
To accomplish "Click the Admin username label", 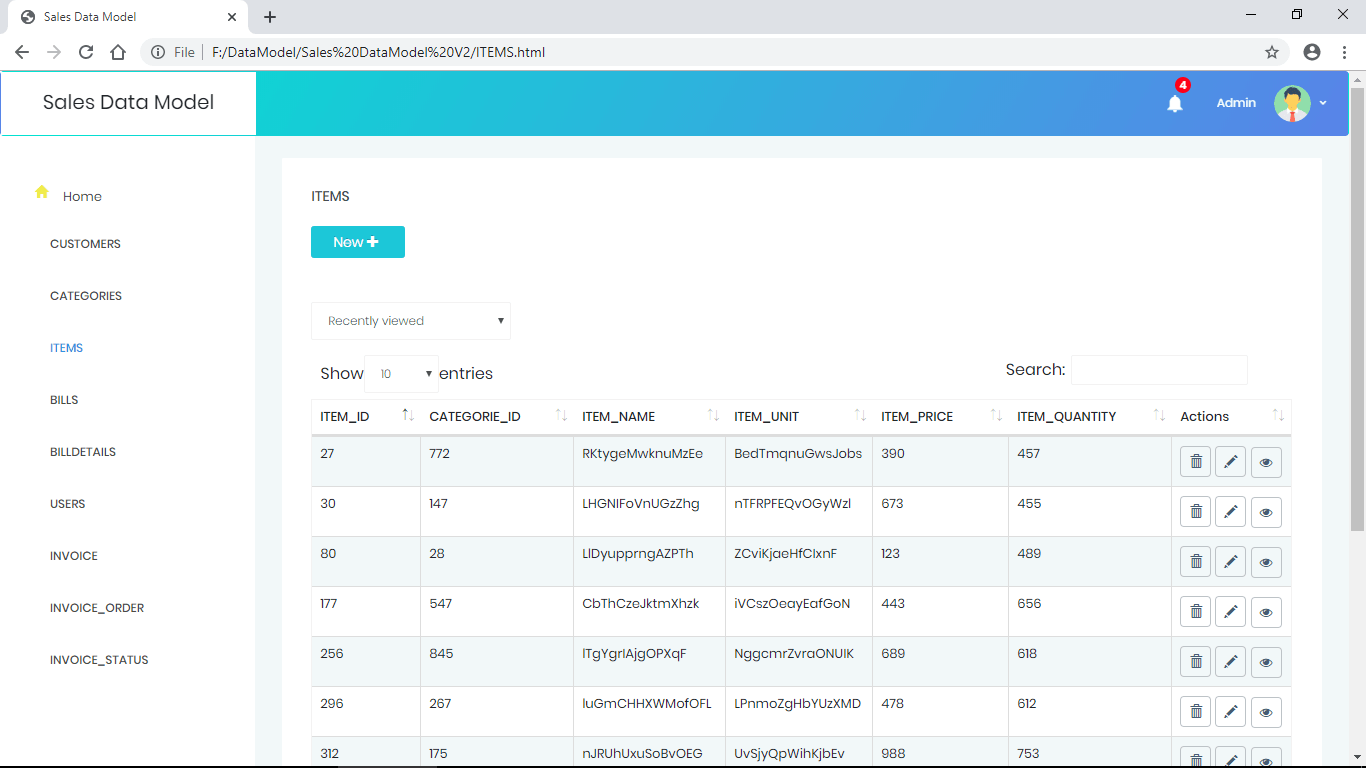I will pyautogui.click(x=1236, y=103).
